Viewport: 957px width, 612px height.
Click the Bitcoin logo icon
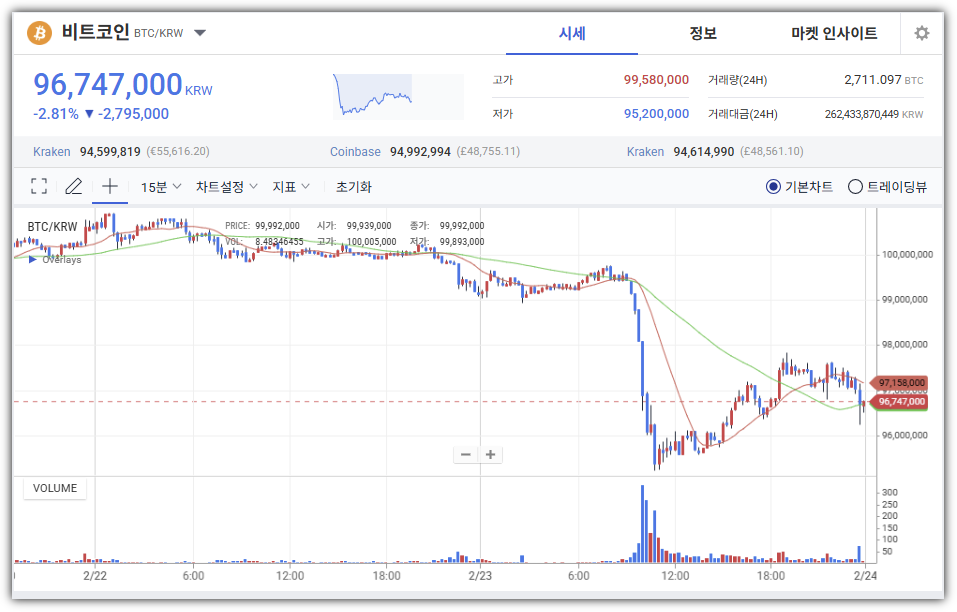click(39, 32)
